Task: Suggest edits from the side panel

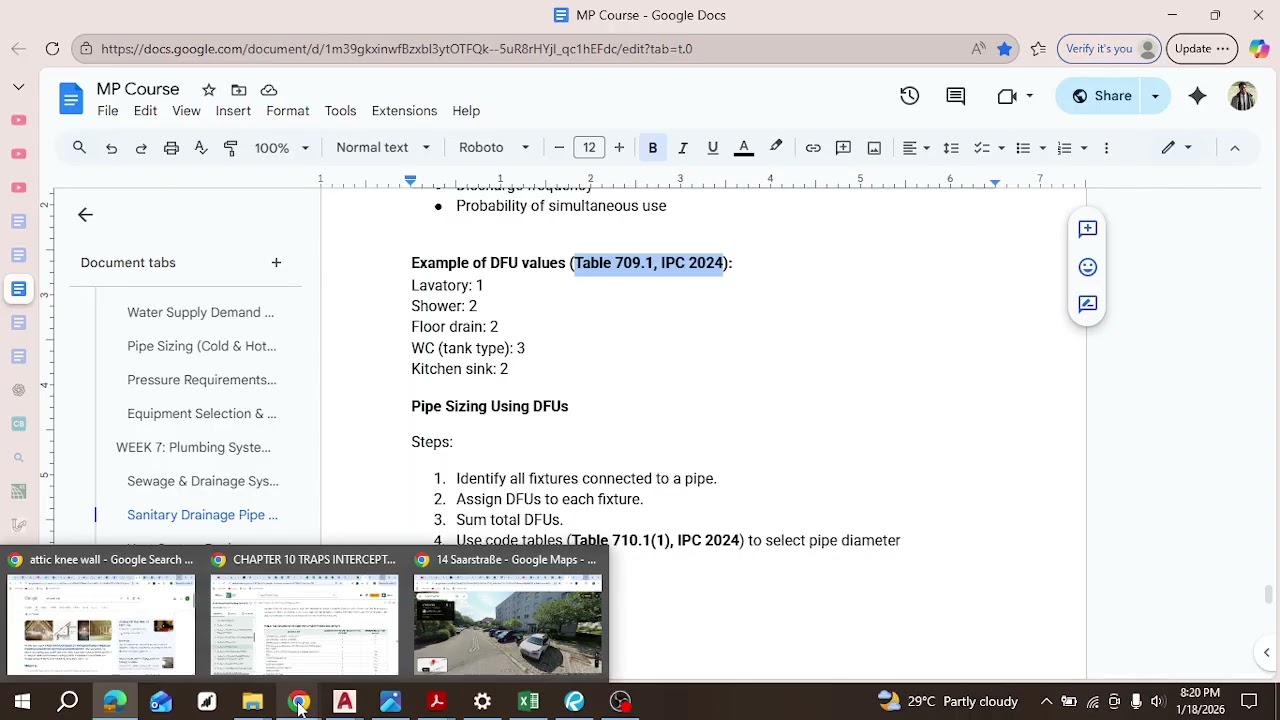Action: click(x=1088, y=304)
